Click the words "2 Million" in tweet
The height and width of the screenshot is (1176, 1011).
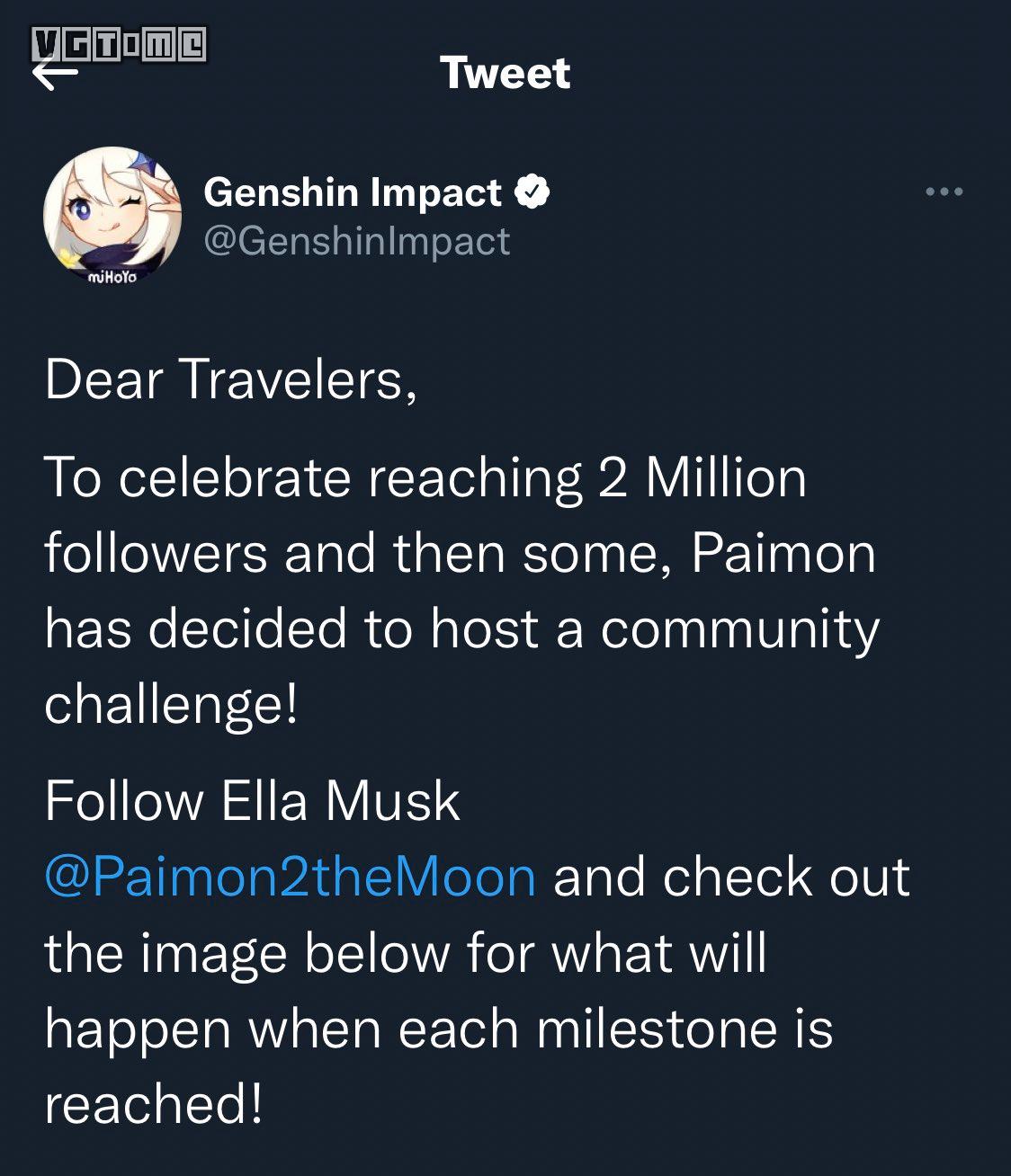click(702, 477)
